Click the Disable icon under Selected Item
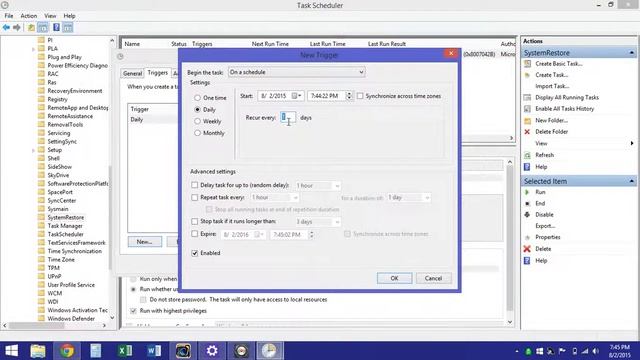Image resolution: width=640 pixels, height=360 pixels. 527,215
